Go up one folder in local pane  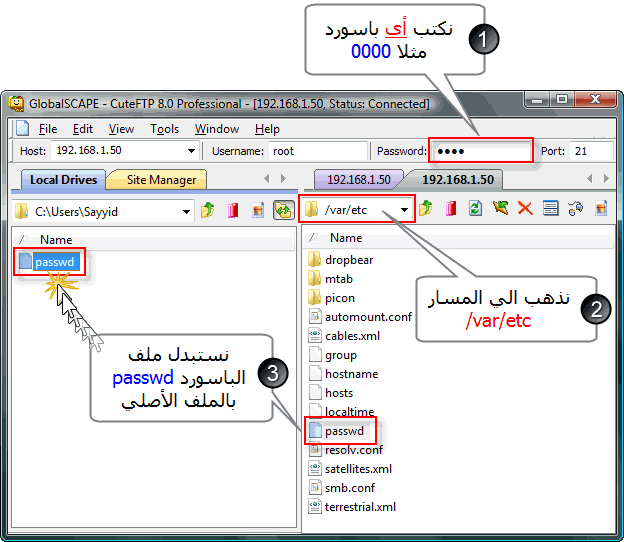click(x=208, y=210)
